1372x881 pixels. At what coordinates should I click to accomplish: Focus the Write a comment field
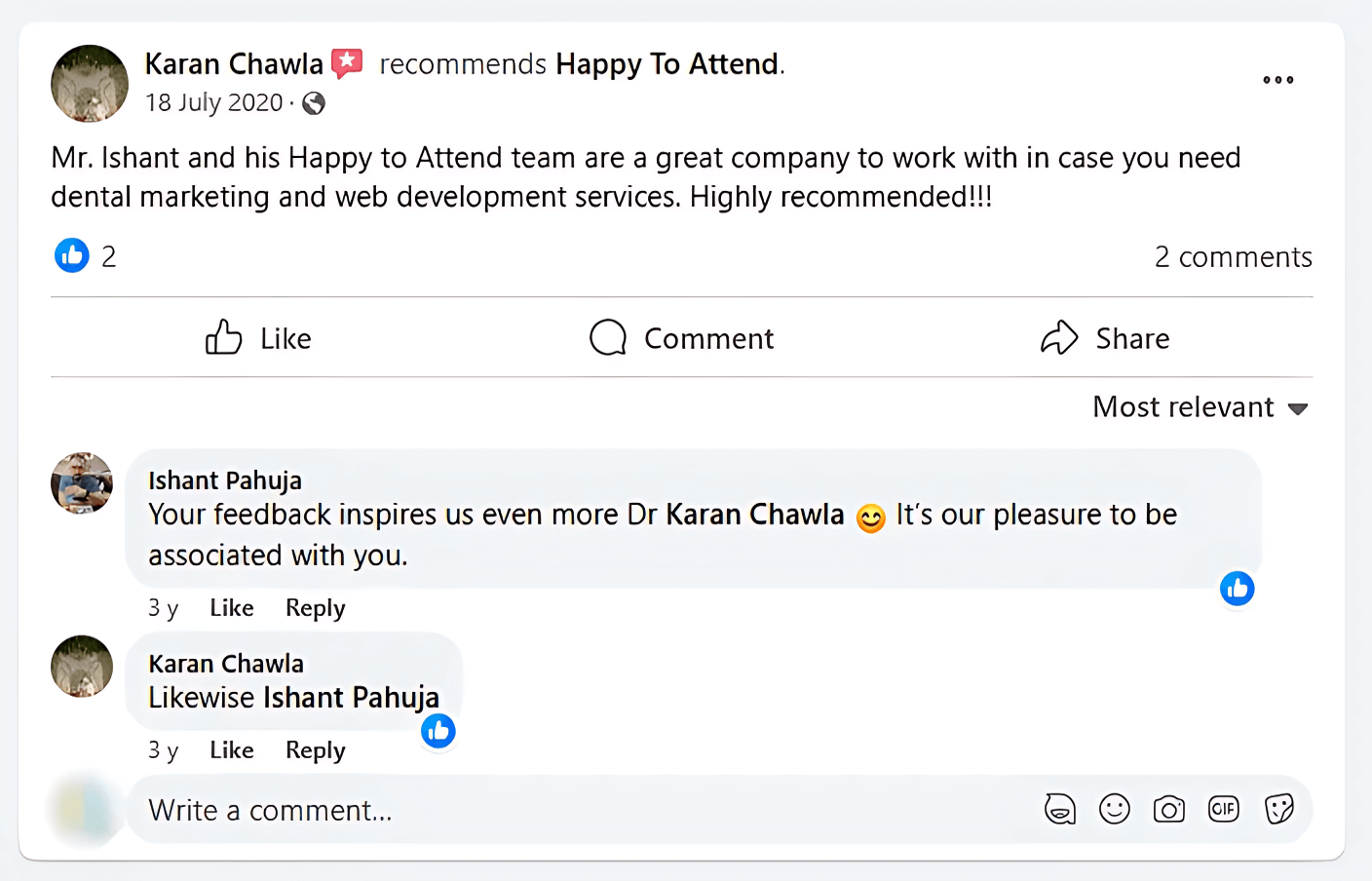[585, 810]
